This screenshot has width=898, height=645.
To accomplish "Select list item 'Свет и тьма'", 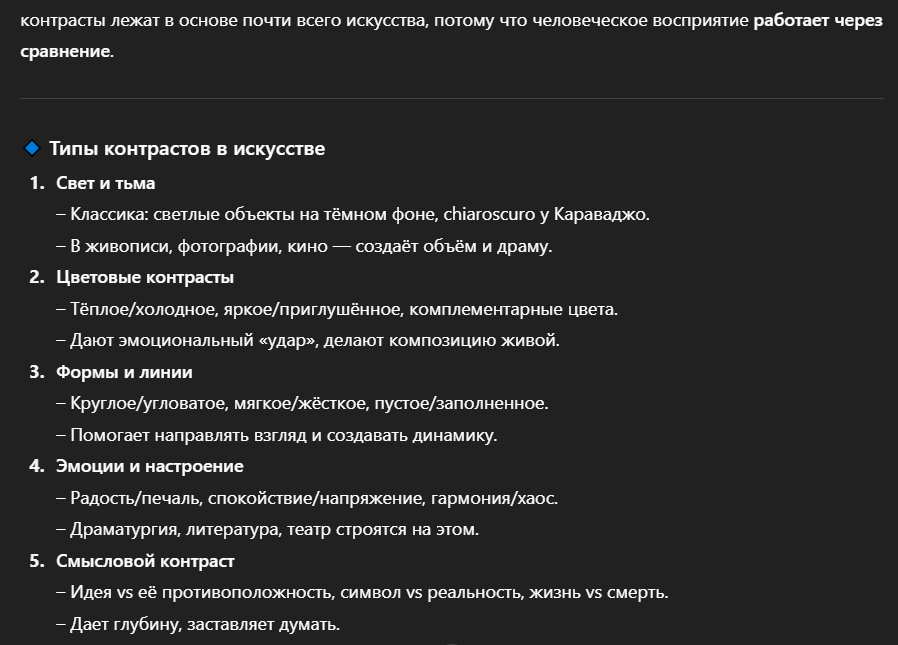I will (105, 183).
